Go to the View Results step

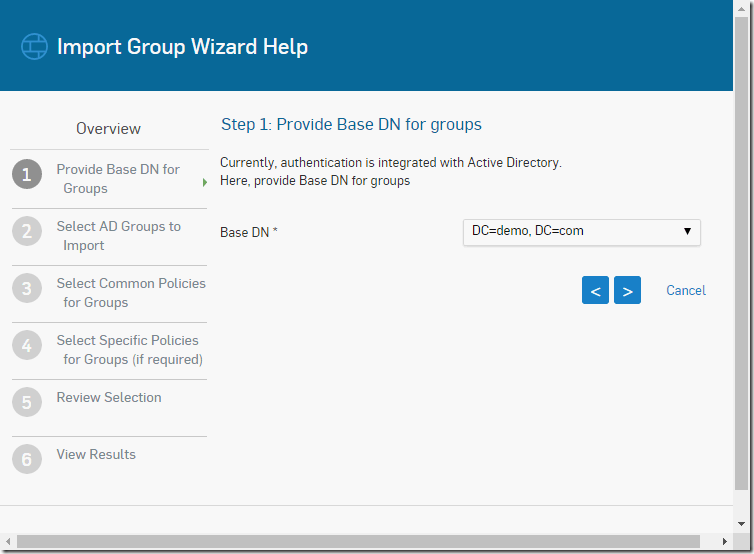pos(96,454)
